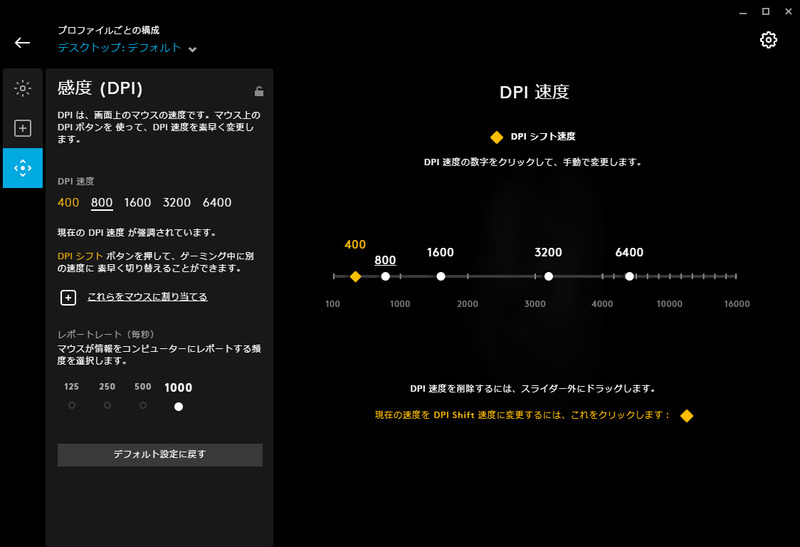Image resolution: width=800 pixels, height=547 pixels.
Task: Click the 1600 slider point
Action: 441,277
